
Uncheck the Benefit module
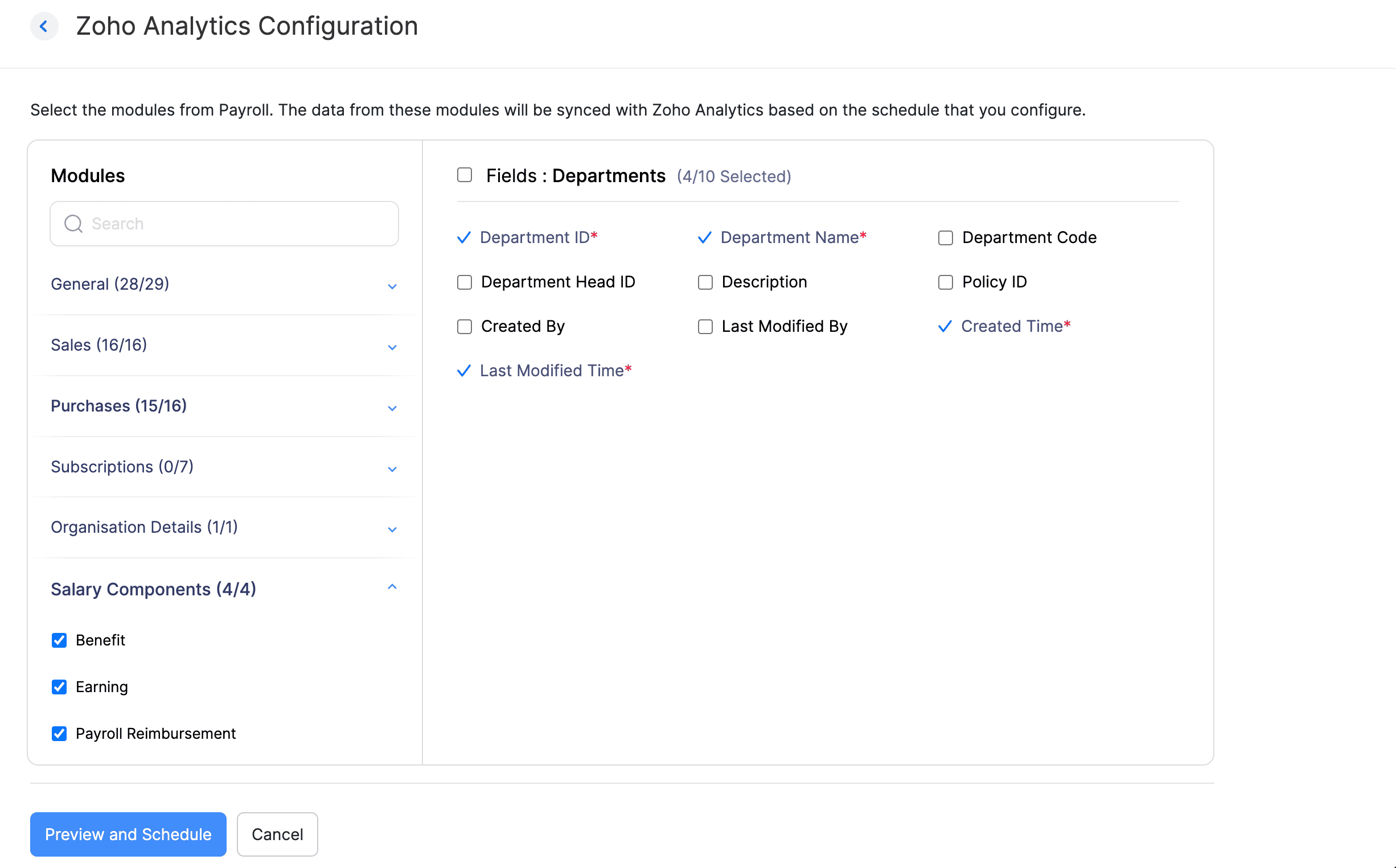59,640
